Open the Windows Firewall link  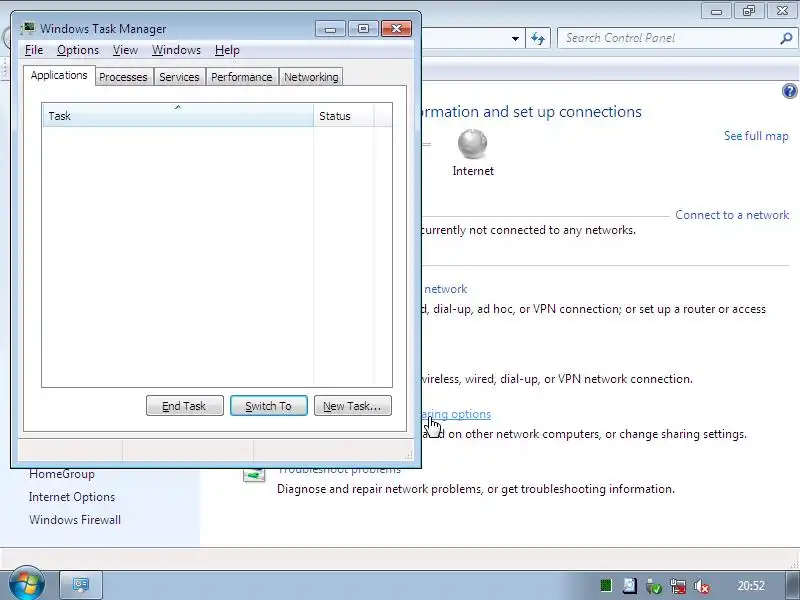coord(75,520)
